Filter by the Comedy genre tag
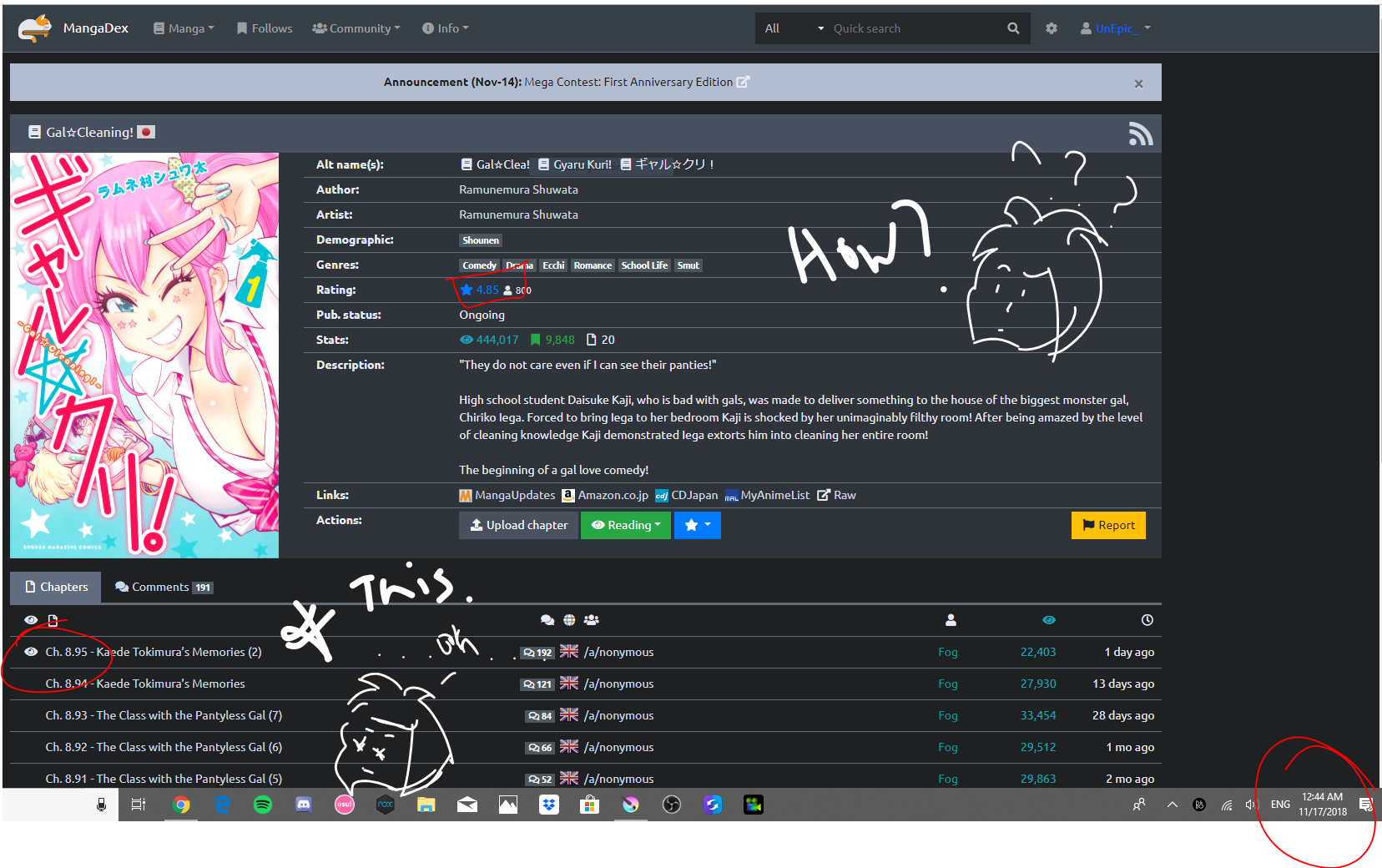1382x868 pixels. [479, 265]
